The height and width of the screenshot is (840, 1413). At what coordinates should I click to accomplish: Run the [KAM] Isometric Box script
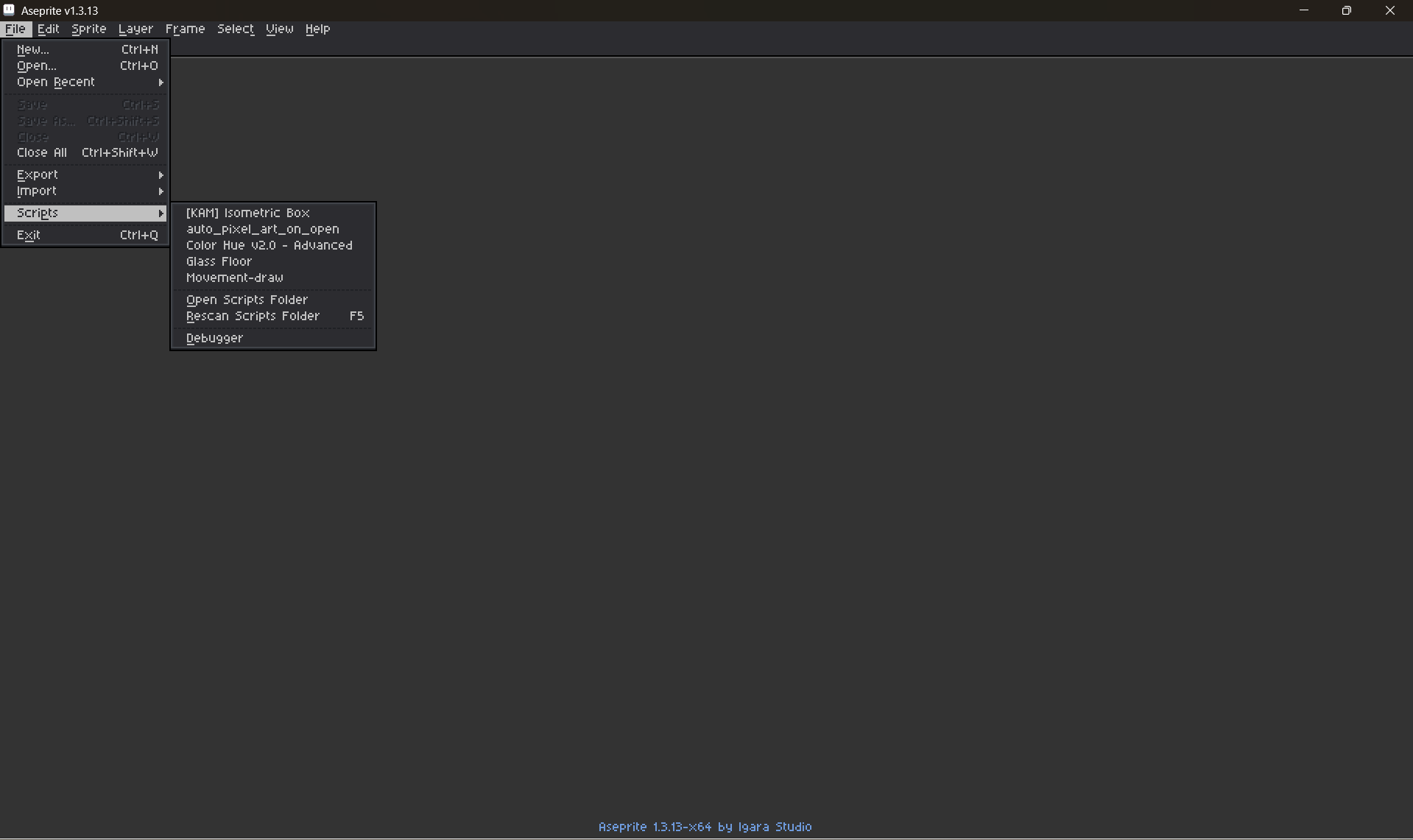click(x=273, y=213)
